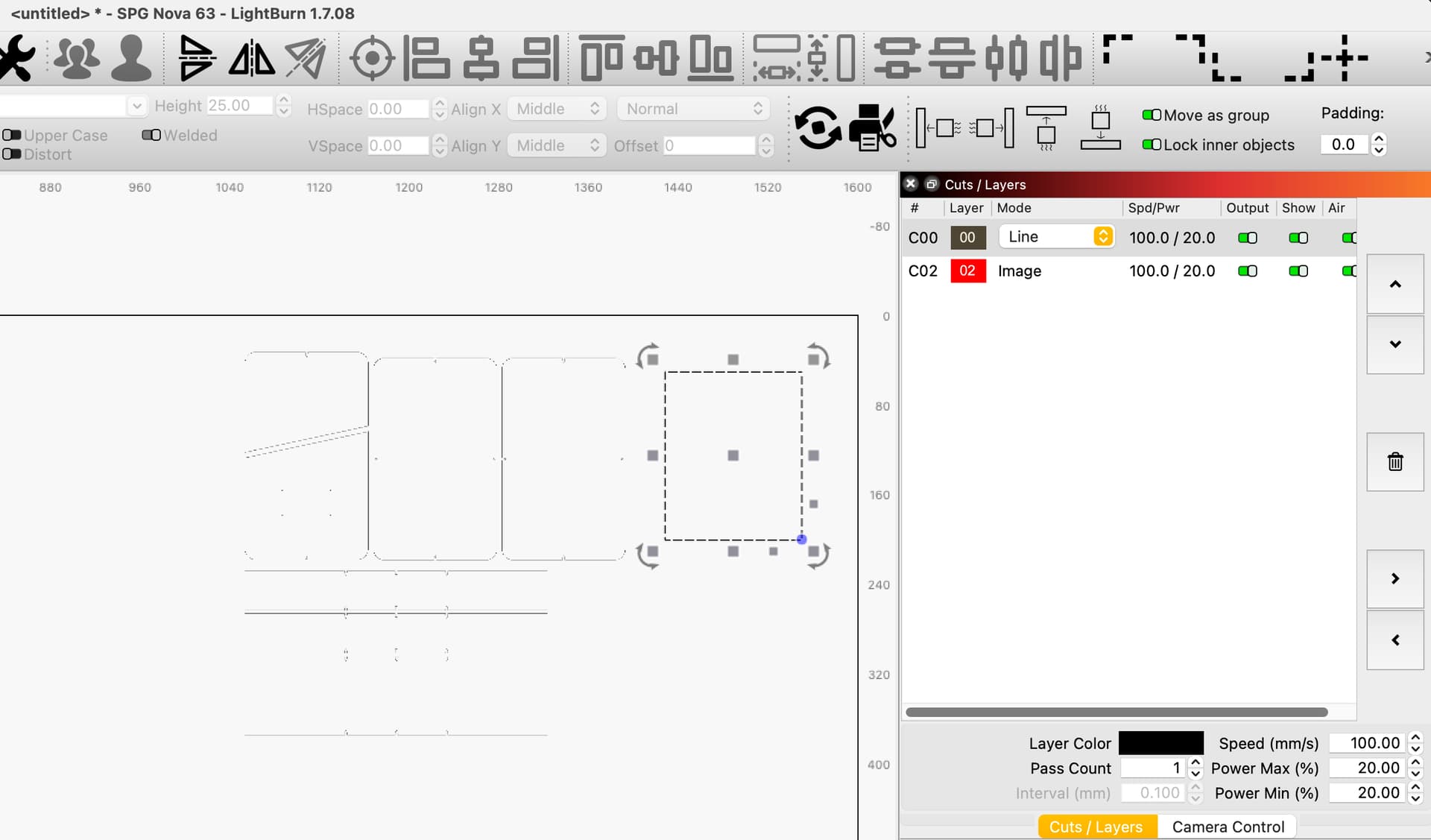Move layer down with down arrow button
This screenshot has height=840, width=1431.
coord(1395,344)
